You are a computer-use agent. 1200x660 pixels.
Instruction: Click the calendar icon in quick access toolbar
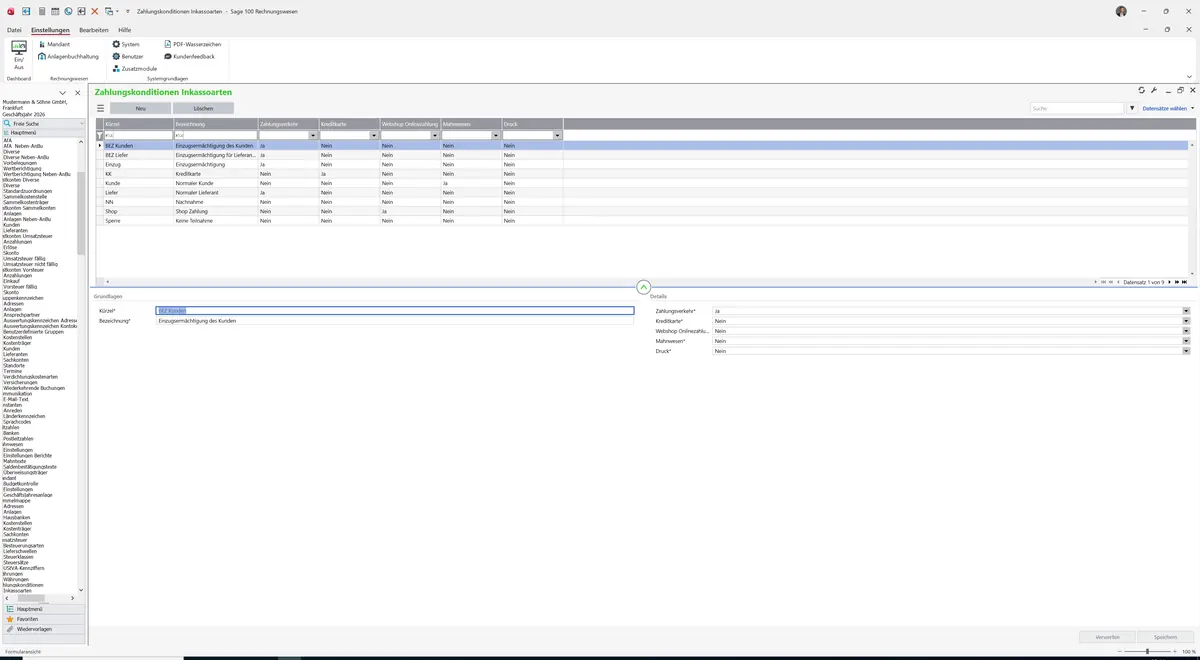[x=54, y=11]
